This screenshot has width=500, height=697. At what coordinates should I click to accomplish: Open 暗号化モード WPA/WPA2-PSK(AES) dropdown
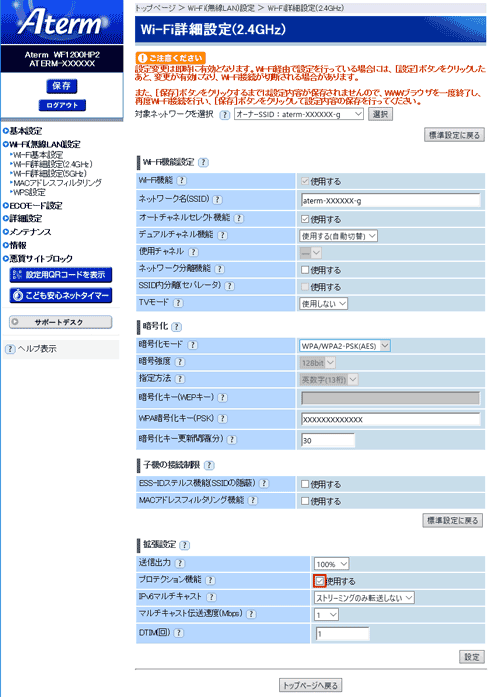[345, 346]
